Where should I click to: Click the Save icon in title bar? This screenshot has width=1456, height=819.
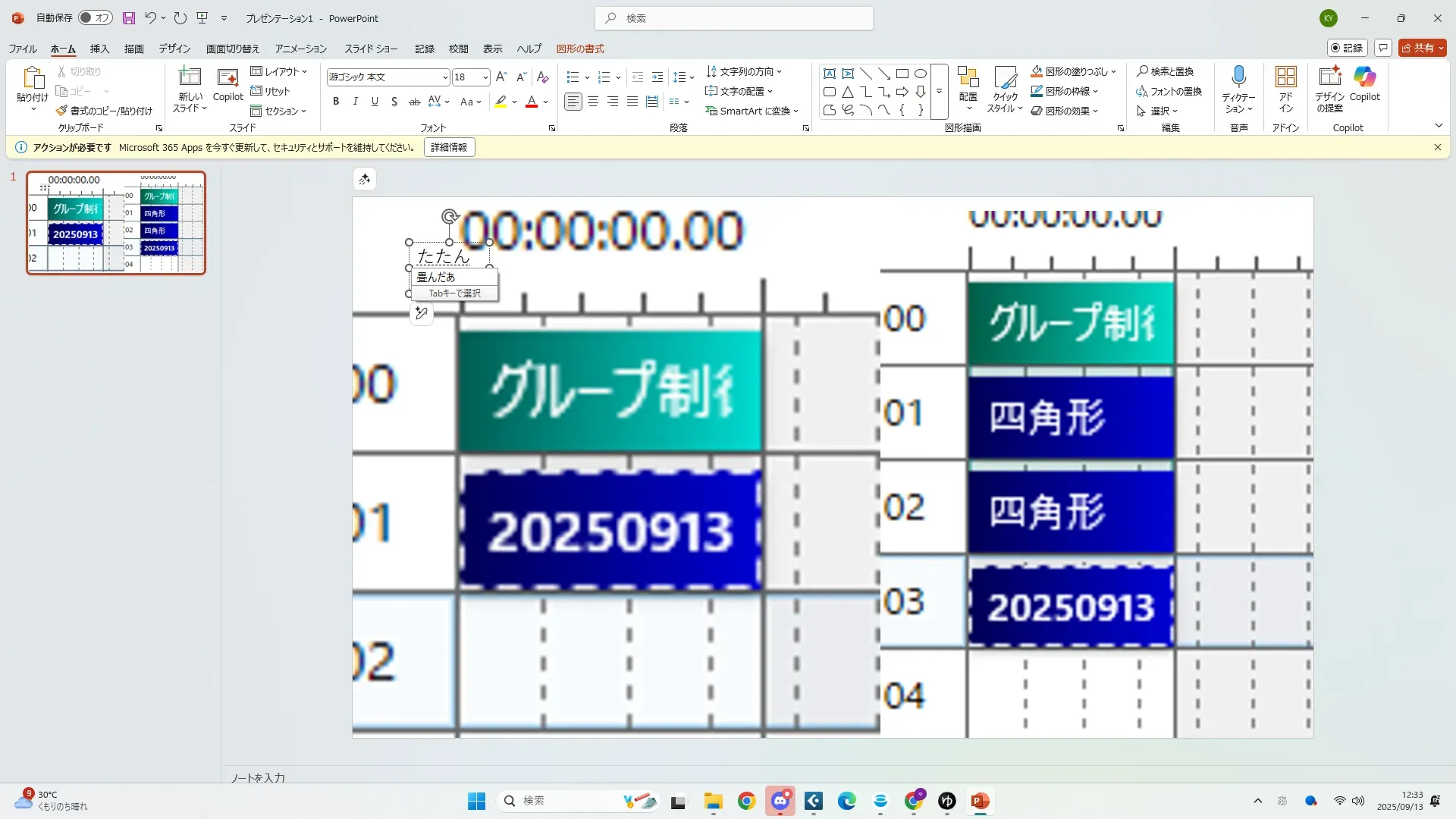click(128, 18)
